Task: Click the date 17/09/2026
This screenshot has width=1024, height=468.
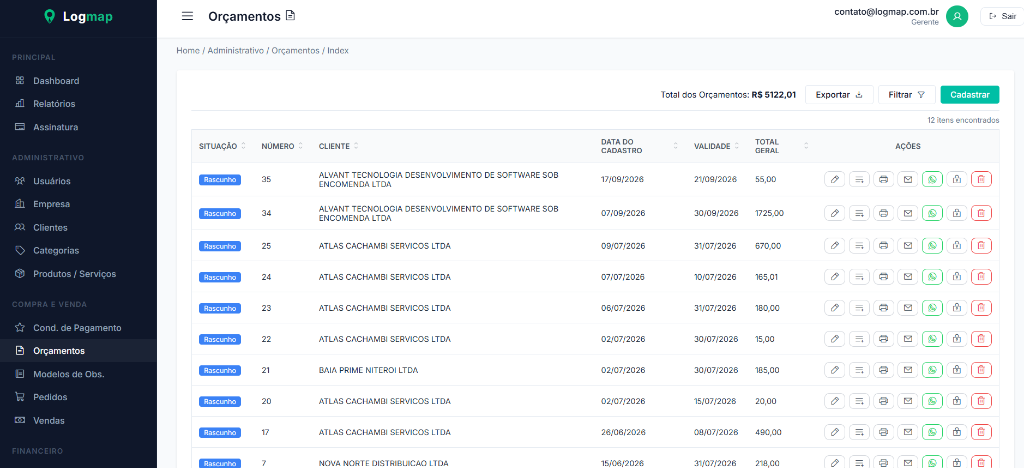Action: (623, 179)
